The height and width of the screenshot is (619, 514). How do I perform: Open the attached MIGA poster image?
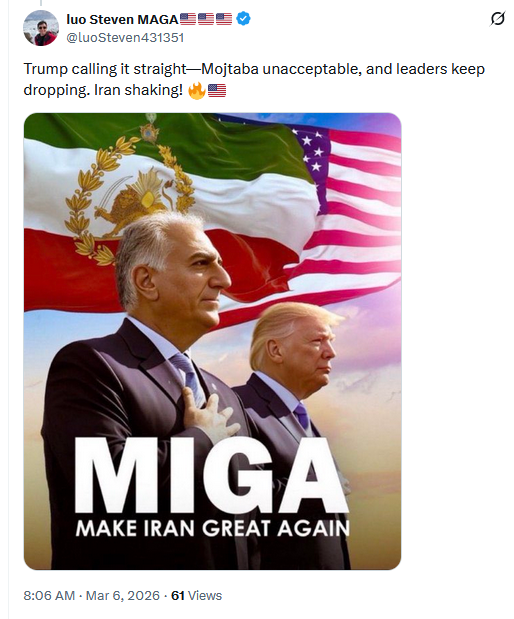[212, 341]
